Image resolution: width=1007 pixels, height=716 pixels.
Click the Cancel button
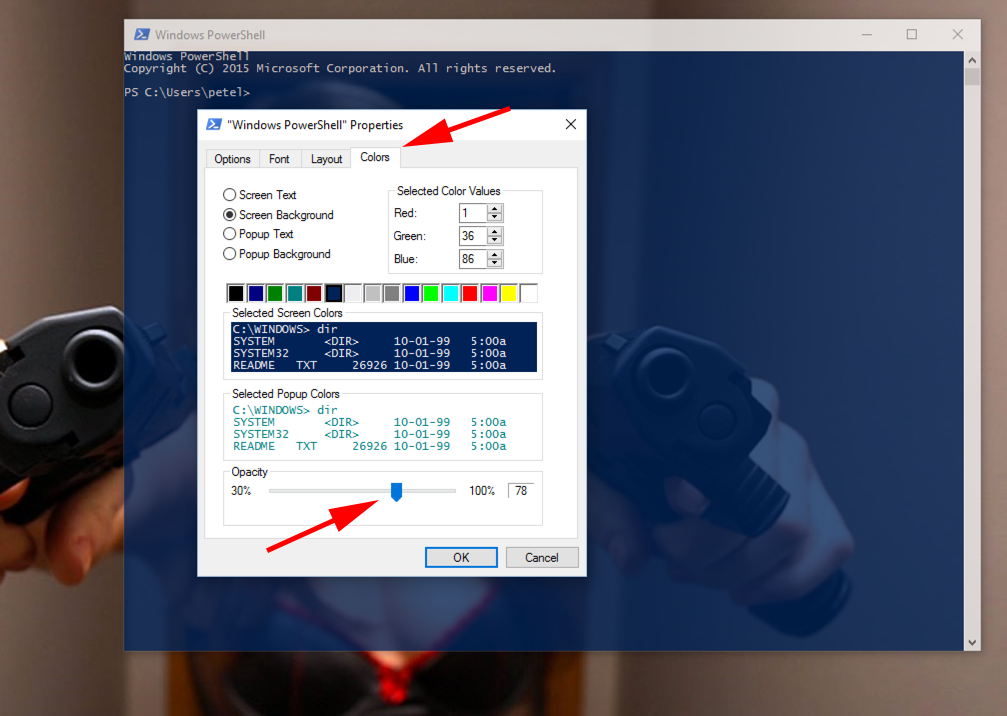pyautogui.click(x=542, y=557)
